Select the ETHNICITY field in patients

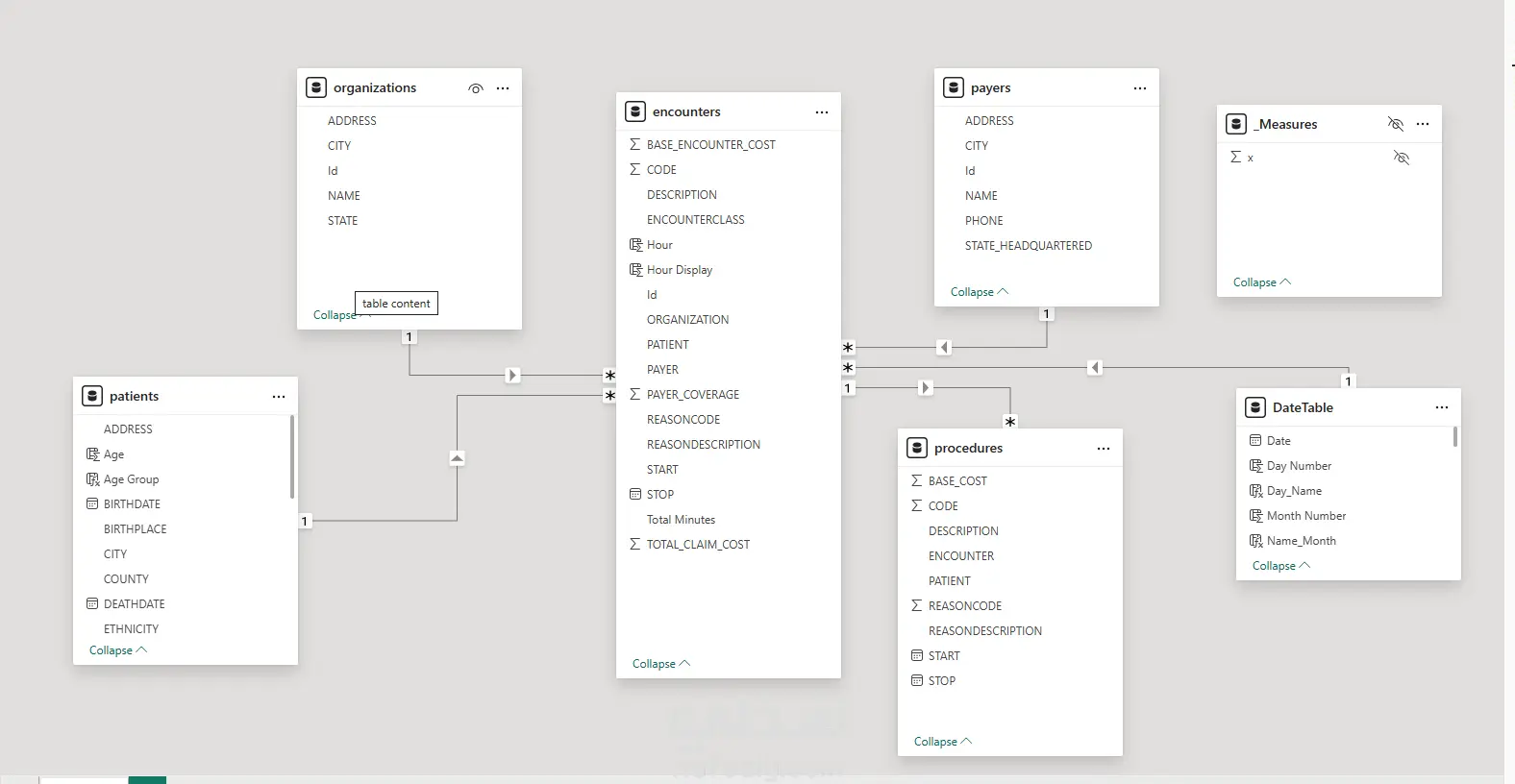[131, 629]
